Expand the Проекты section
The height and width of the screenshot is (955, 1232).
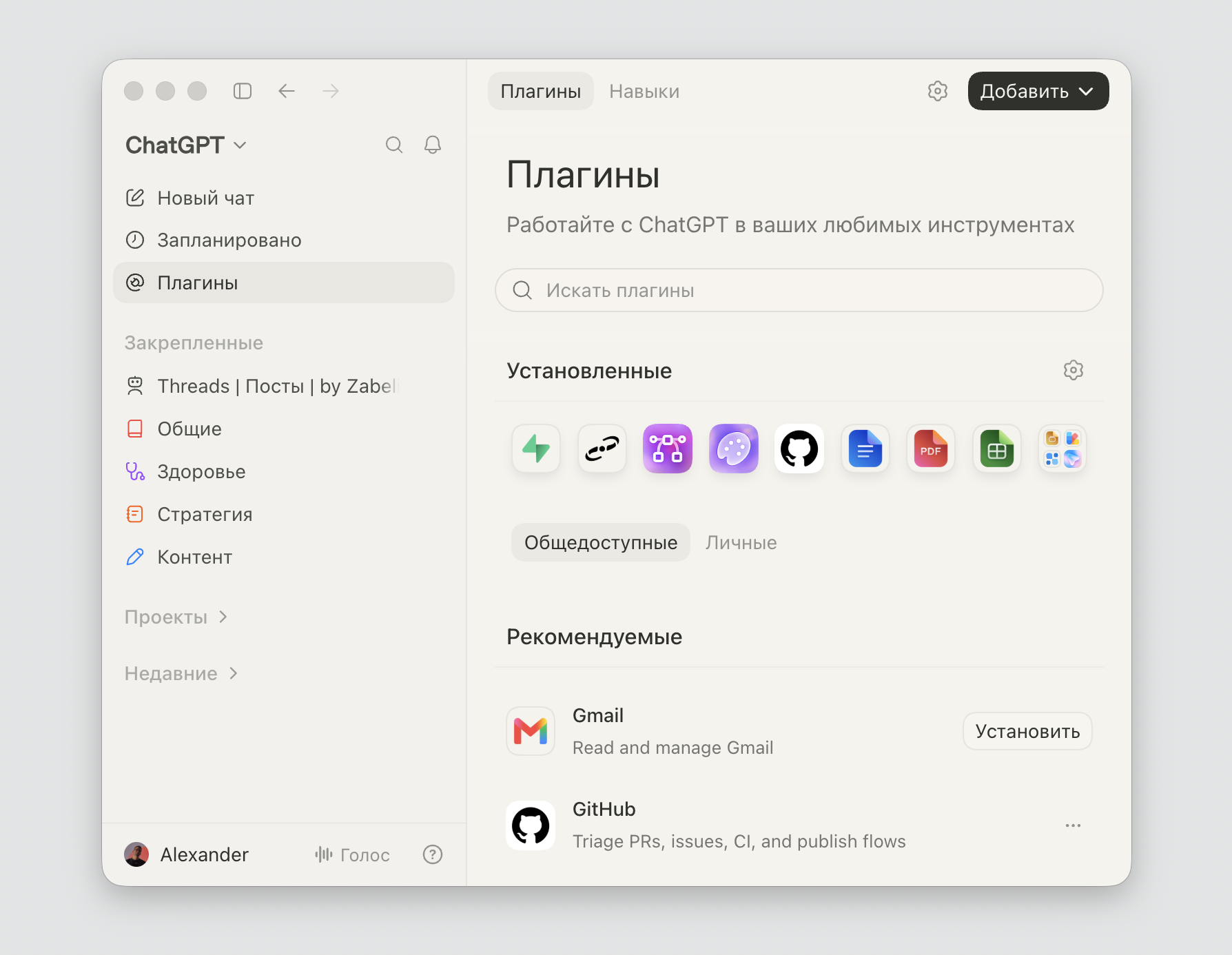pos(176,617)
